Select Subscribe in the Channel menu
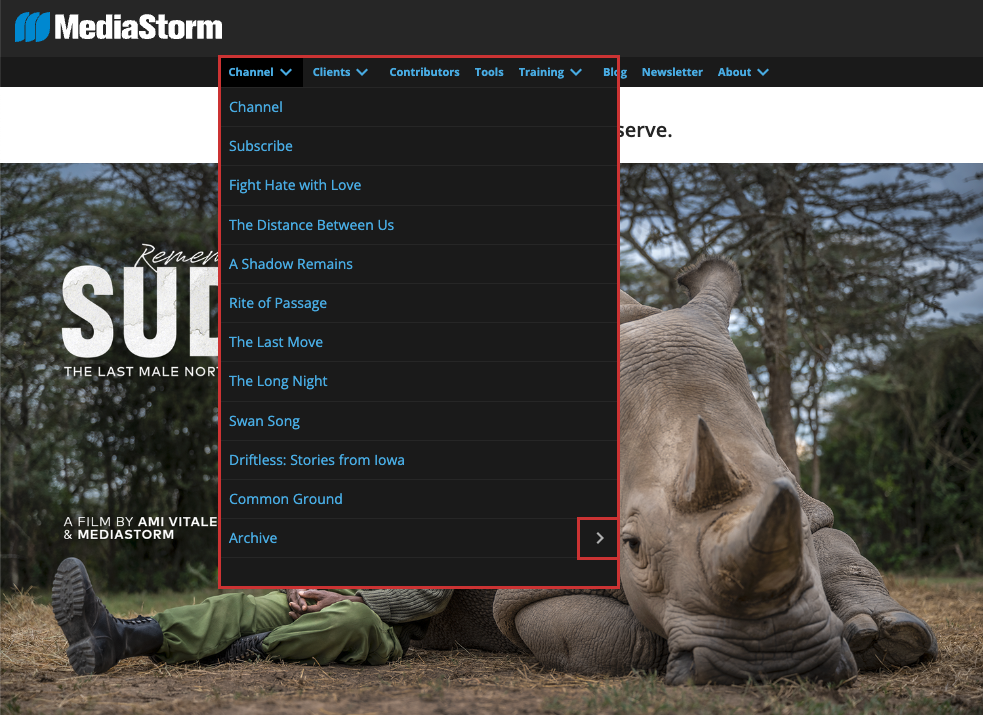The height and width of the screenshot is (715, 983). point(261,146)
